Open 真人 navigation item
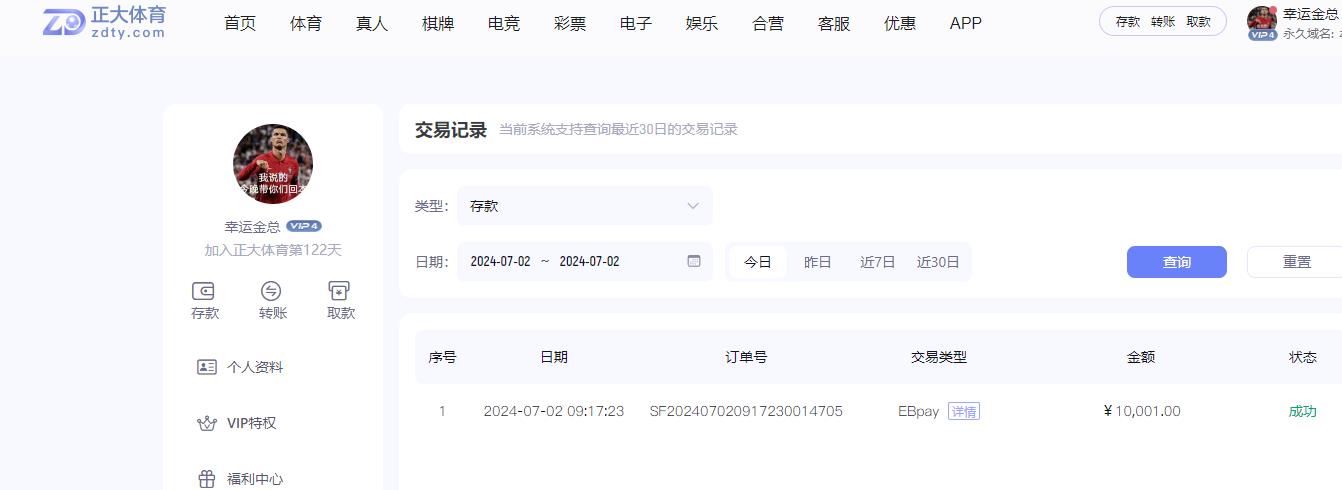The height and width of the screenshot is (490, 1342). [x=372, y=23]
